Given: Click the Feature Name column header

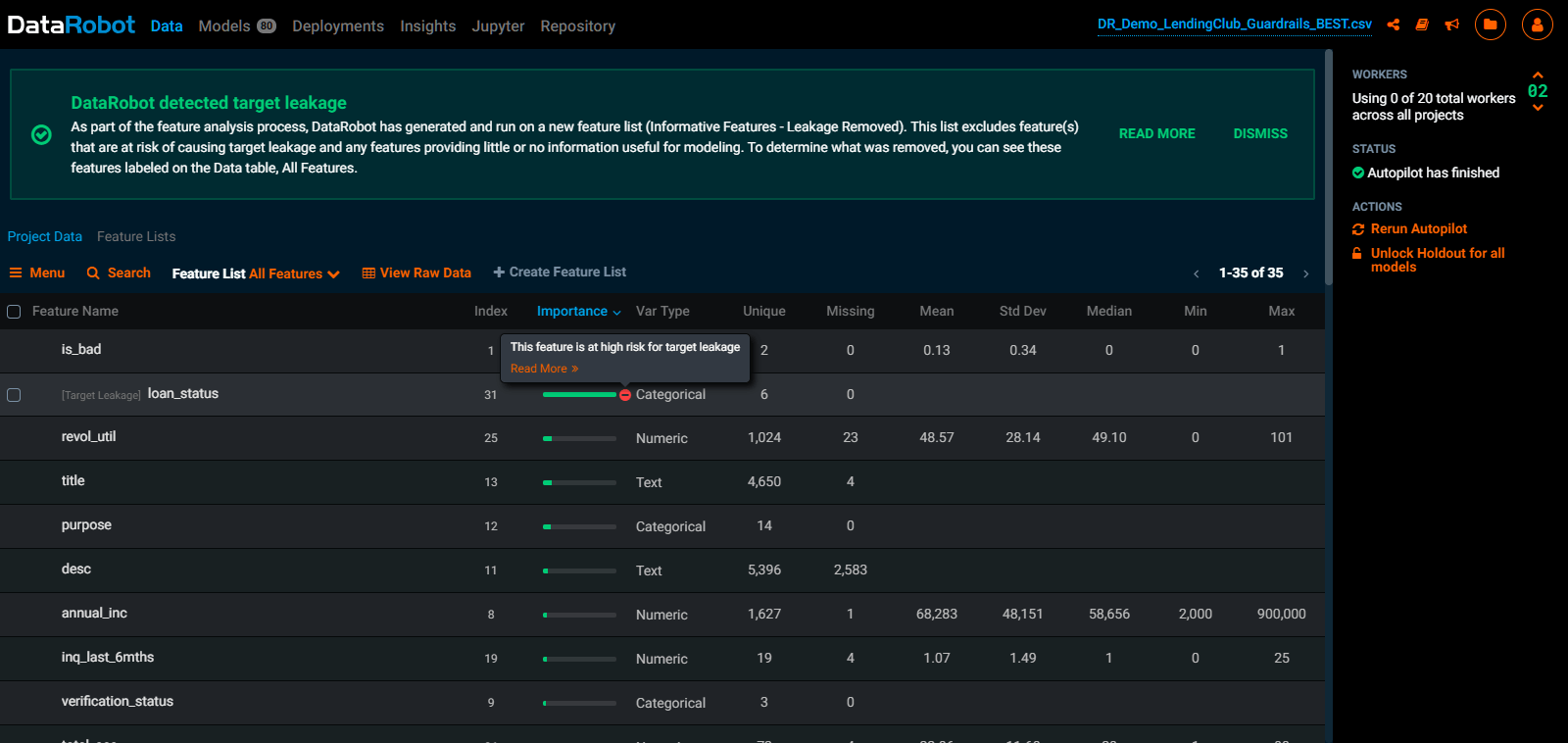Looking at the screenshot, I should click(x=75, y=311).
